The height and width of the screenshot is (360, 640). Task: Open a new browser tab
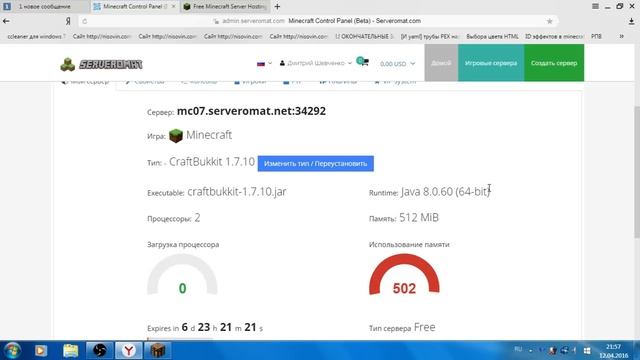pos(277,7)
